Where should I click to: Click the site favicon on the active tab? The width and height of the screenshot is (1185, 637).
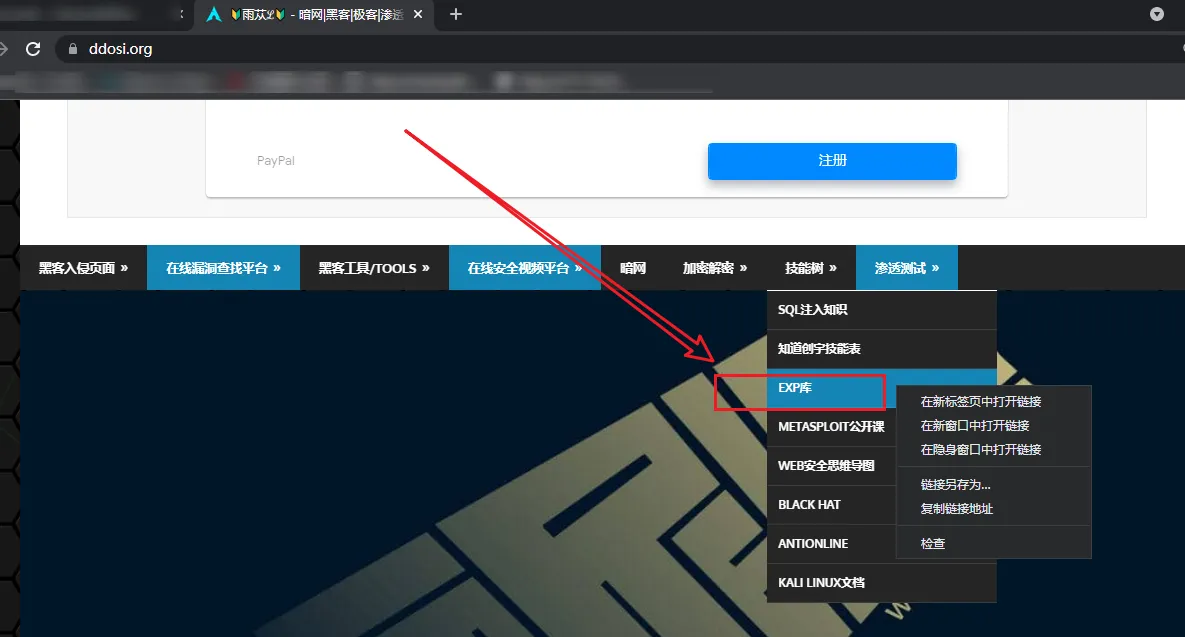point(214,14)
